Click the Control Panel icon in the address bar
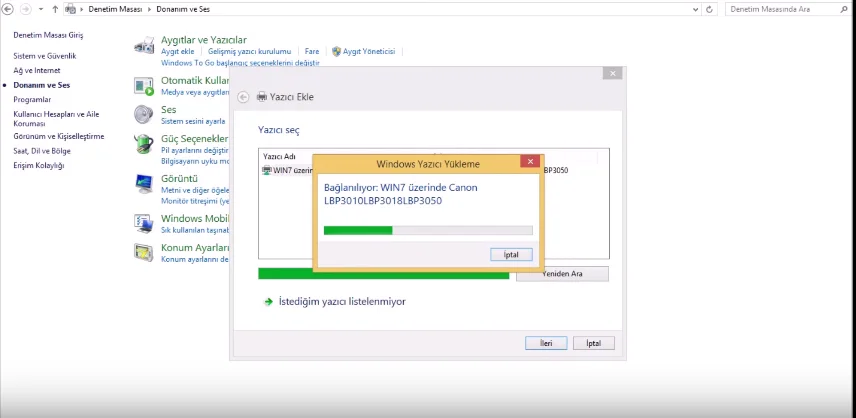 pyautogui.click(x=70, y=9)
